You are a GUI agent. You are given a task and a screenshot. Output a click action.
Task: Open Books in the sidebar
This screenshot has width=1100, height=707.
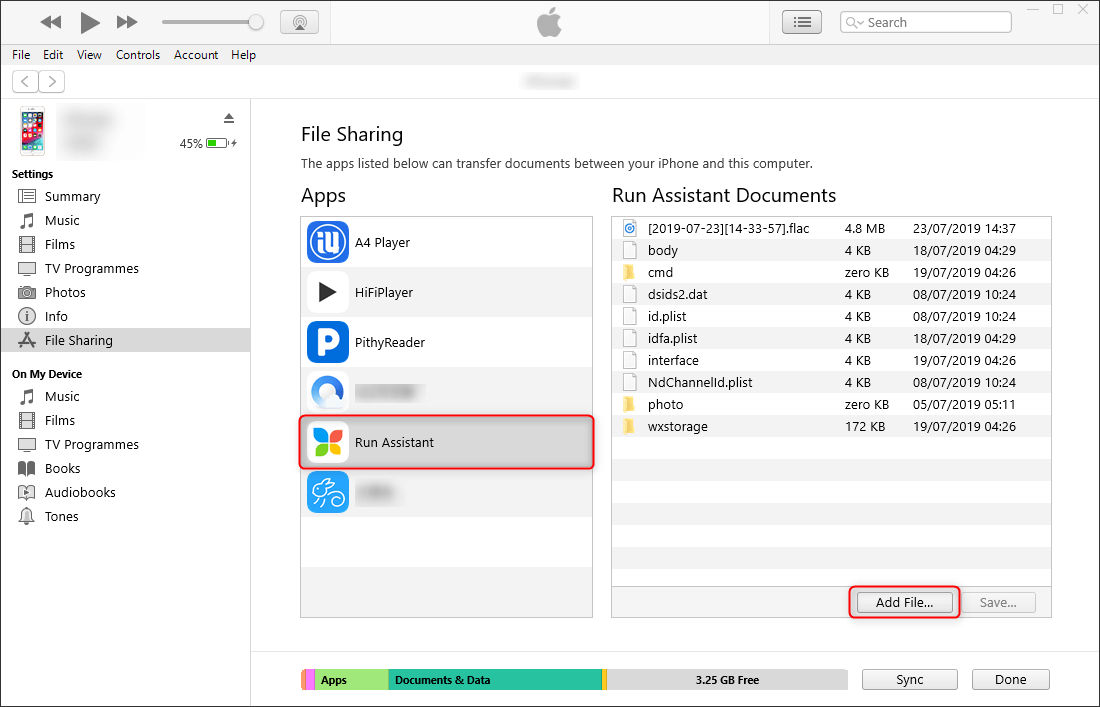pyautogui.click(x=125, y=468)
